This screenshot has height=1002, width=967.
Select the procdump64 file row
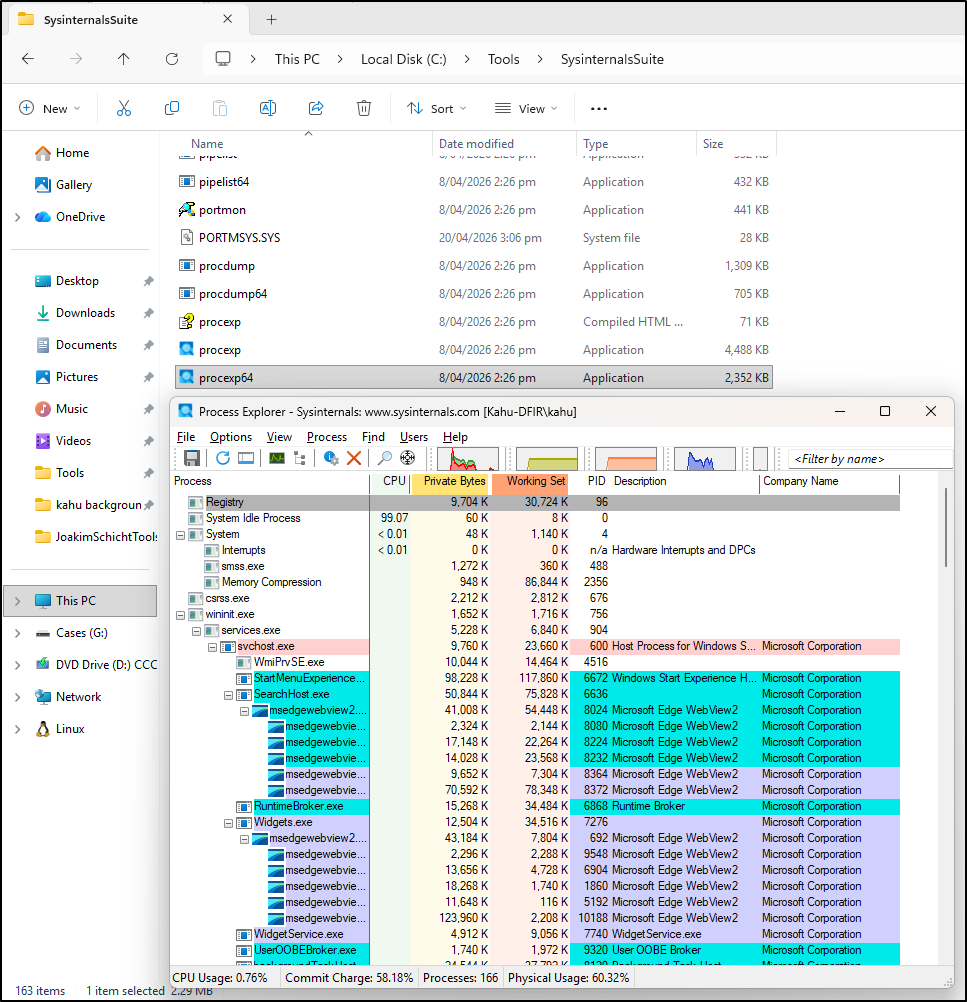point(474,294)
